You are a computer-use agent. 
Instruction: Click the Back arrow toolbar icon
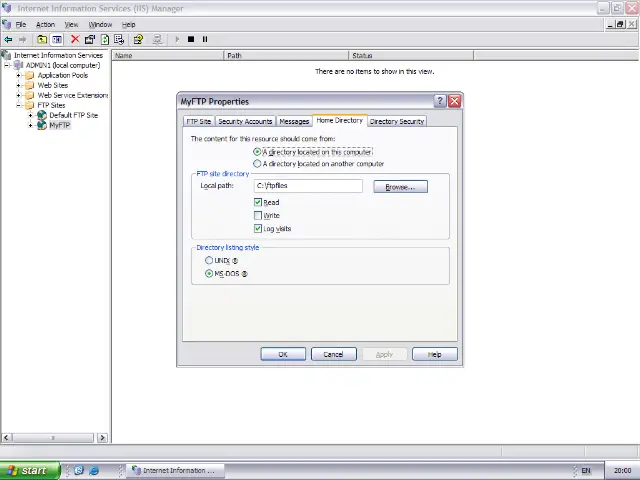8,40
